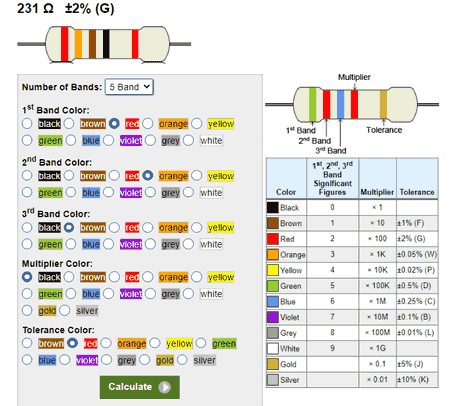Select brown radio for 3rd band
Image resolution: width=450 pixels, height=406 pixels.
(69, 228)
